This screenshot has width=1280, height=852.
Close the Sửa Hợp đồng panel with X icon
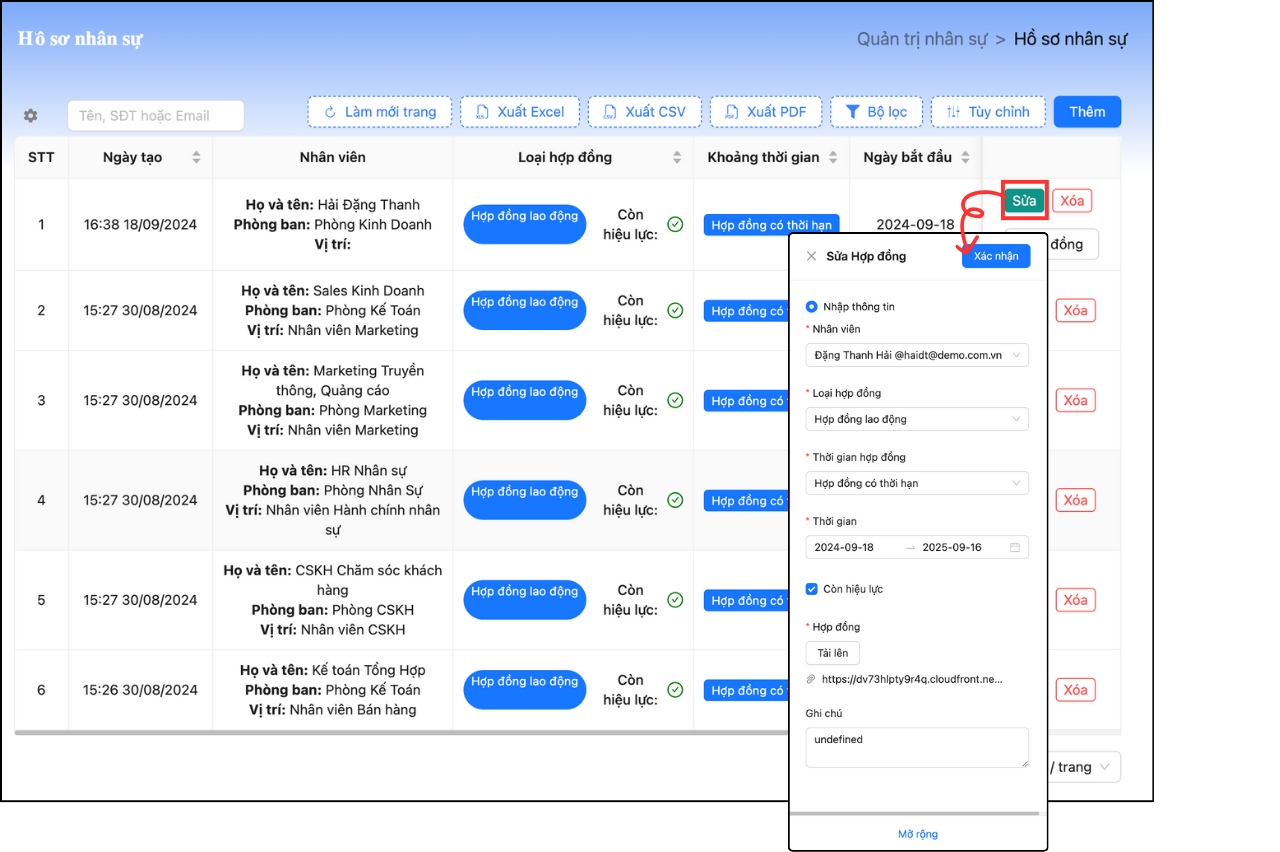tap(811, 256)
